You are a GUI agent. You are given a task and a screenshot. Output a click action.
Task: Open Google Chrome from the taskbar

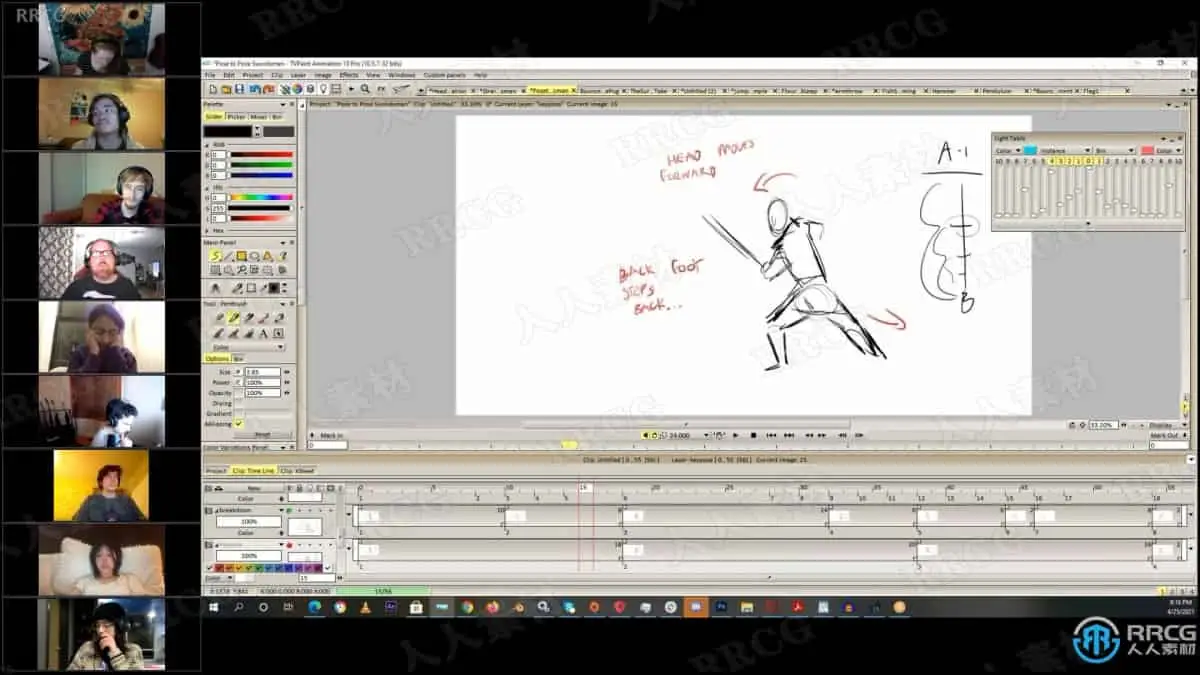(x=467, y=607)
